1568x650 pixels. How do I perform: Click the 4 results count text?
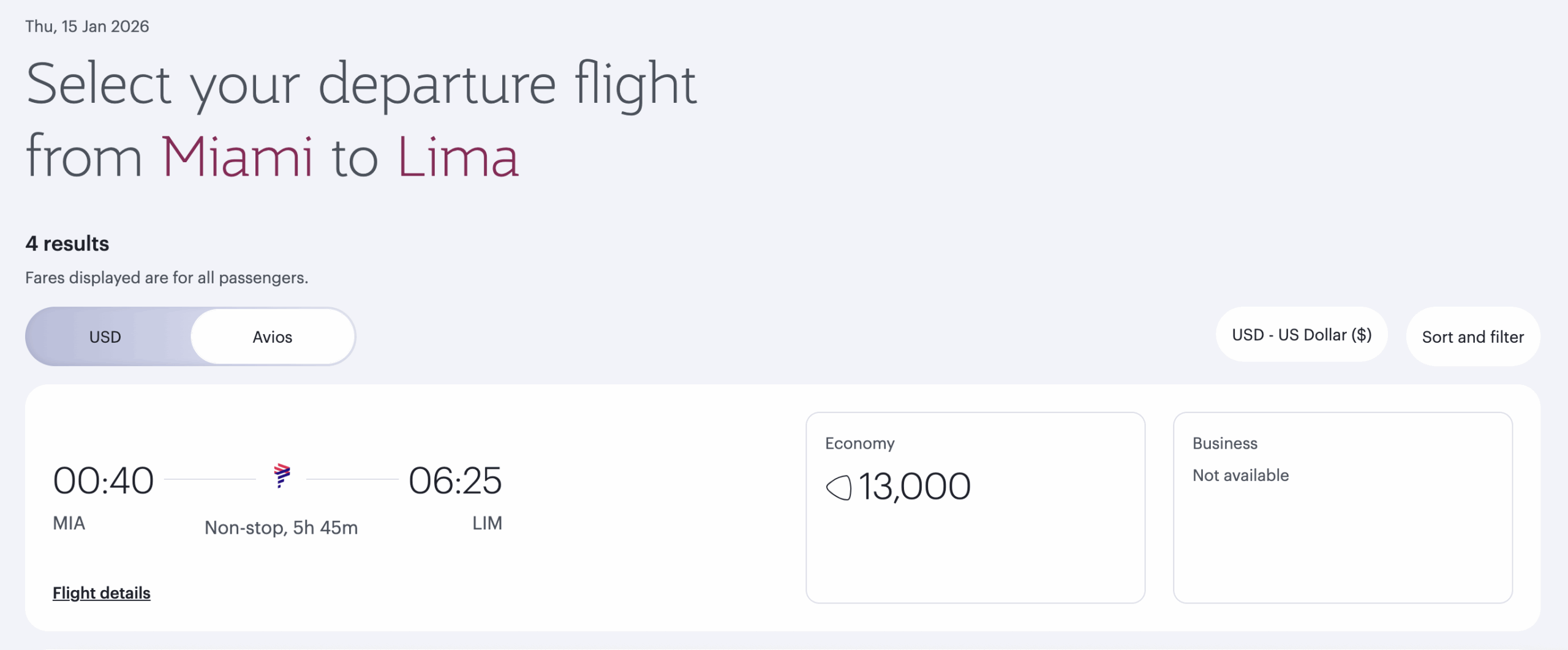[x=67, y=244]
